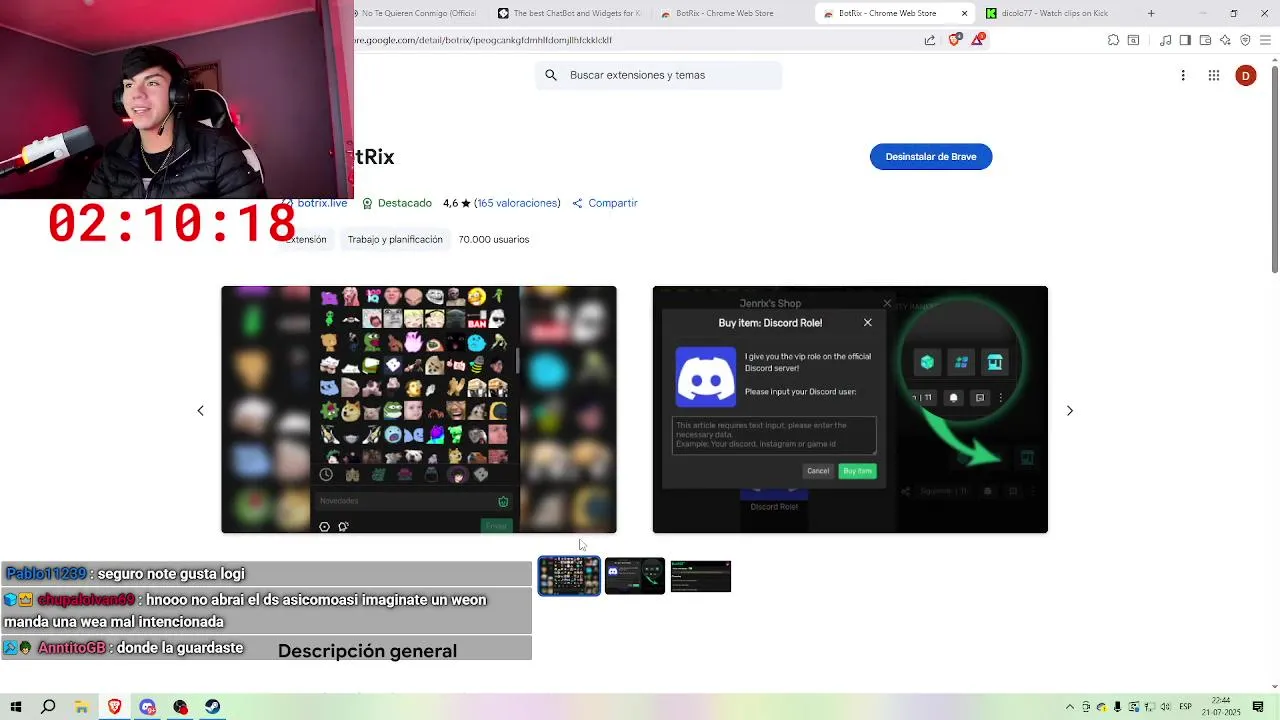Click the Destacado featured badge
This screenshot has height=720, width=1280.
pyautogui.click(x=397, y=203)
